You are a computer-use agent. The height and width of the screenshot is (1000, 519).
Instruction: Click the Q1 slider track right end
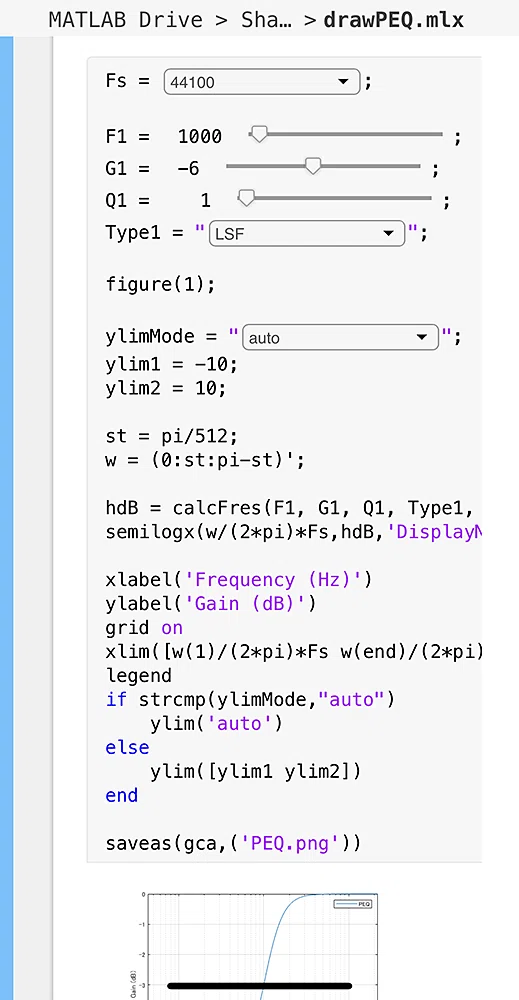[x=428, y=198]
